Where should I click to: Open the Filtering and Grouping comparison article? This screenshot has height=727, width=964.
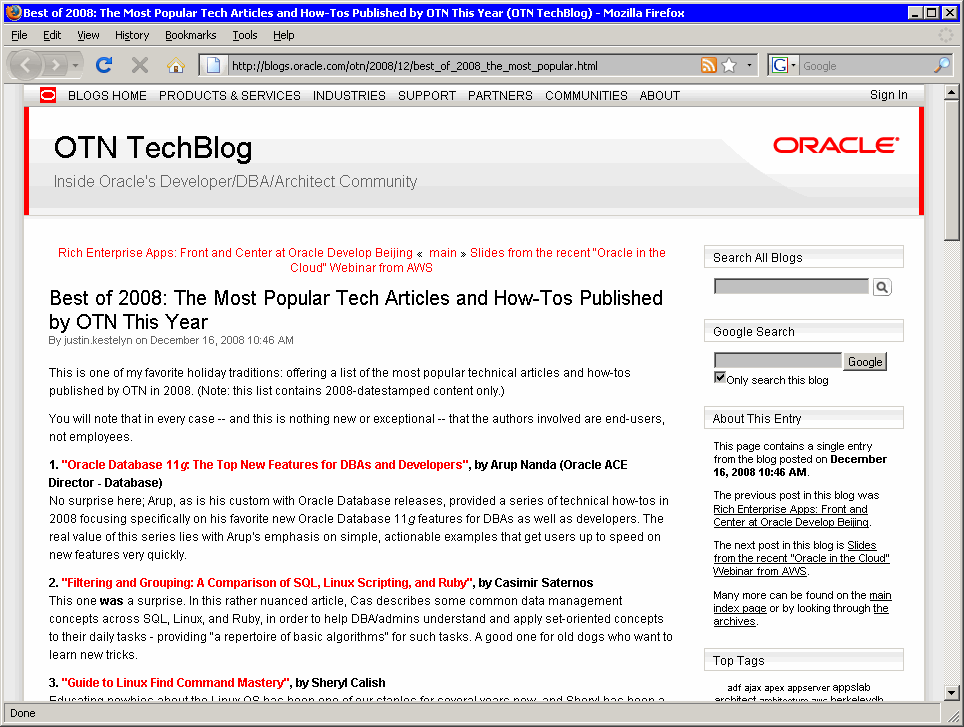coord(267,583)
